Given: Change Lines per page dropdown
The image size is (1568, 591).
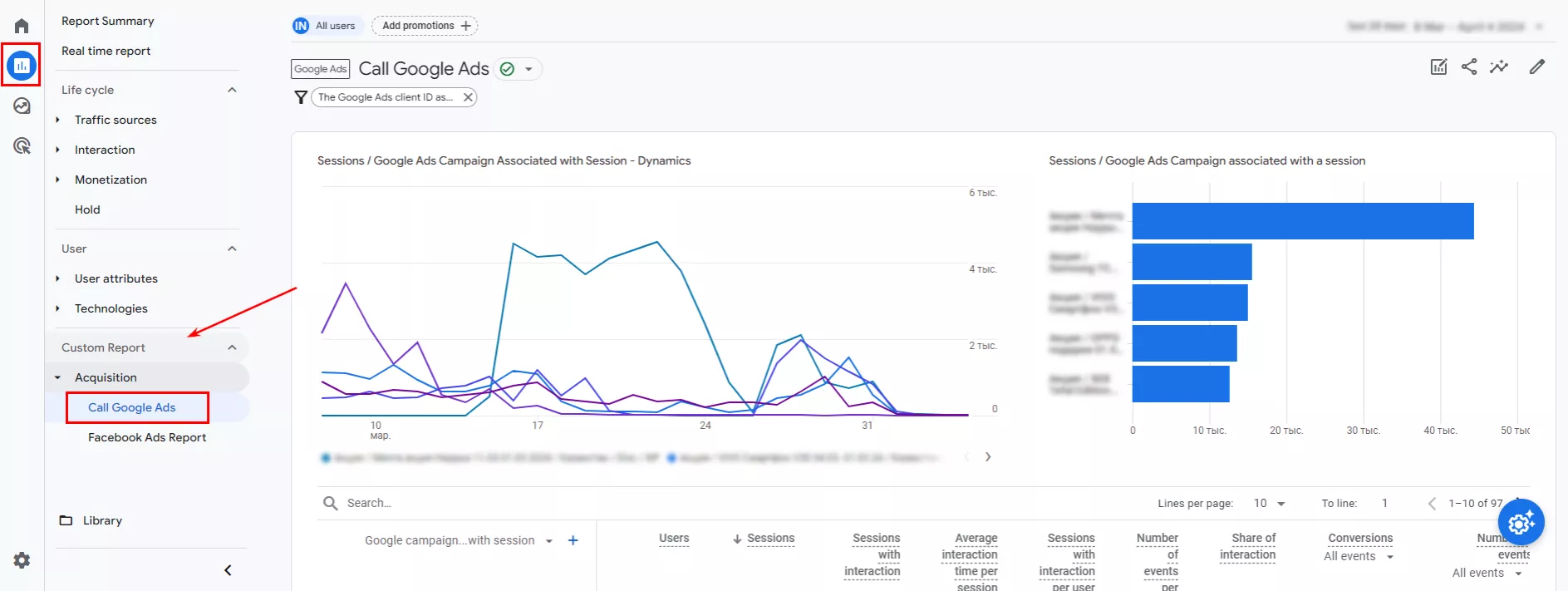Looking at the screenshot, I should [1269, 503].
